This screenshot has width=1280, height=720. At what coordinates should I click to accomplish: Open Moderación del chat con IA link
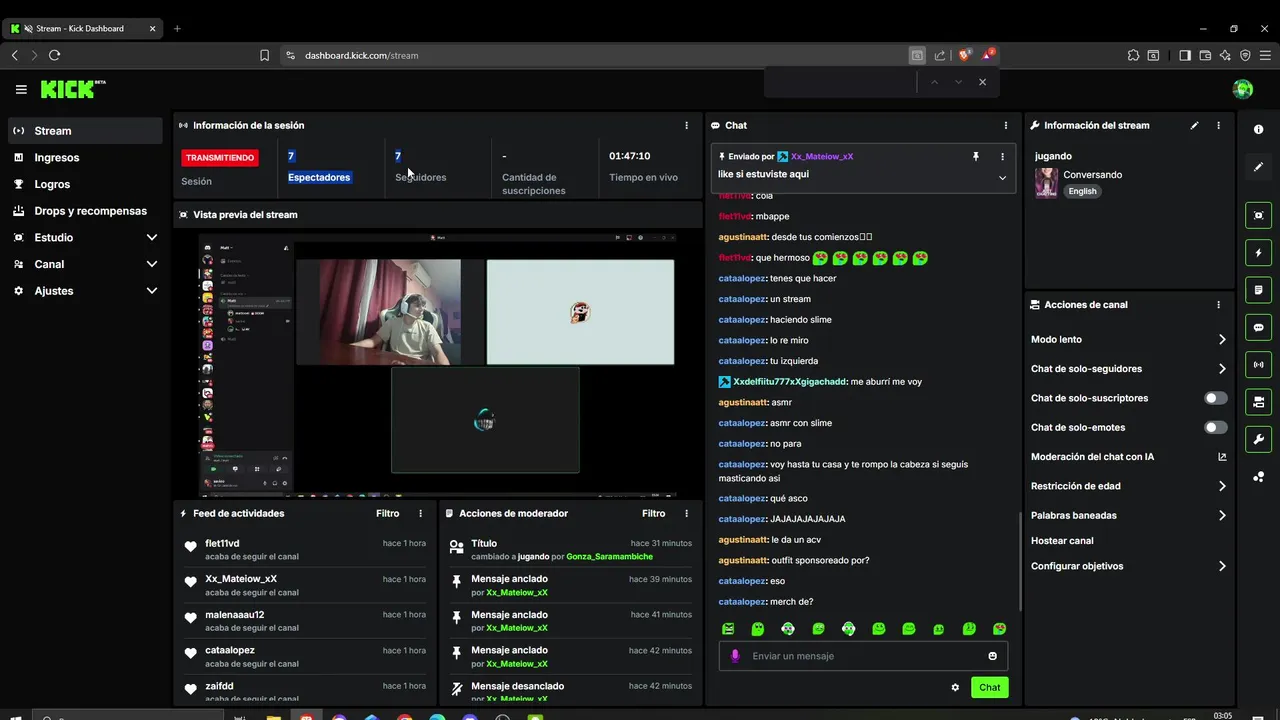[x=1129, y=457]
